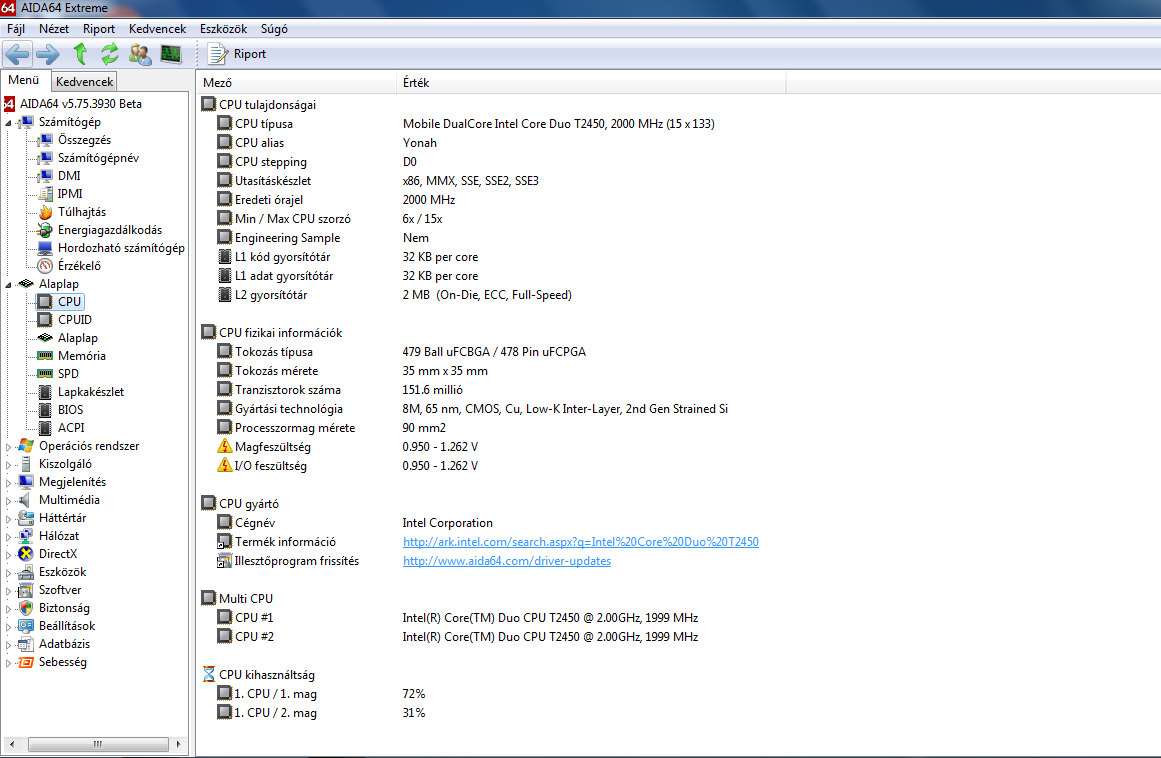Expand the DirectX node
1161x758 pixels.
(x=9, y=554)
